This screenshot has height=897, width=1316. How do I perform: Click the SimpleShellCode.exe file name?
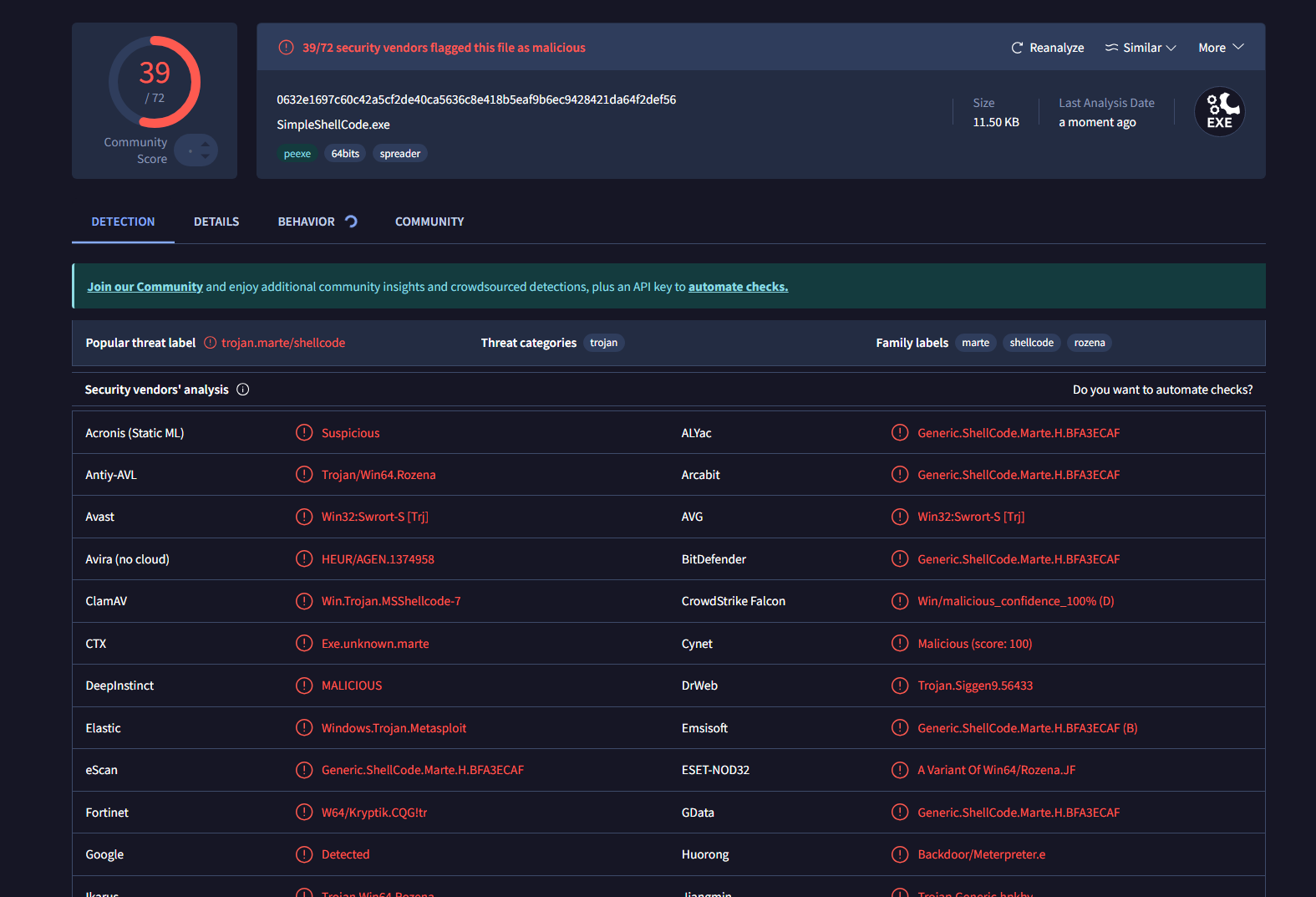(x=333, y=125)
